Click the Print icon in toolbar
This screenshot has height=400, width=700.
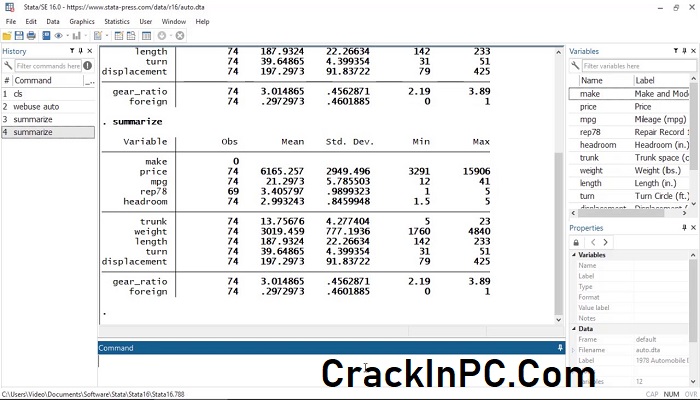[31, 36]
